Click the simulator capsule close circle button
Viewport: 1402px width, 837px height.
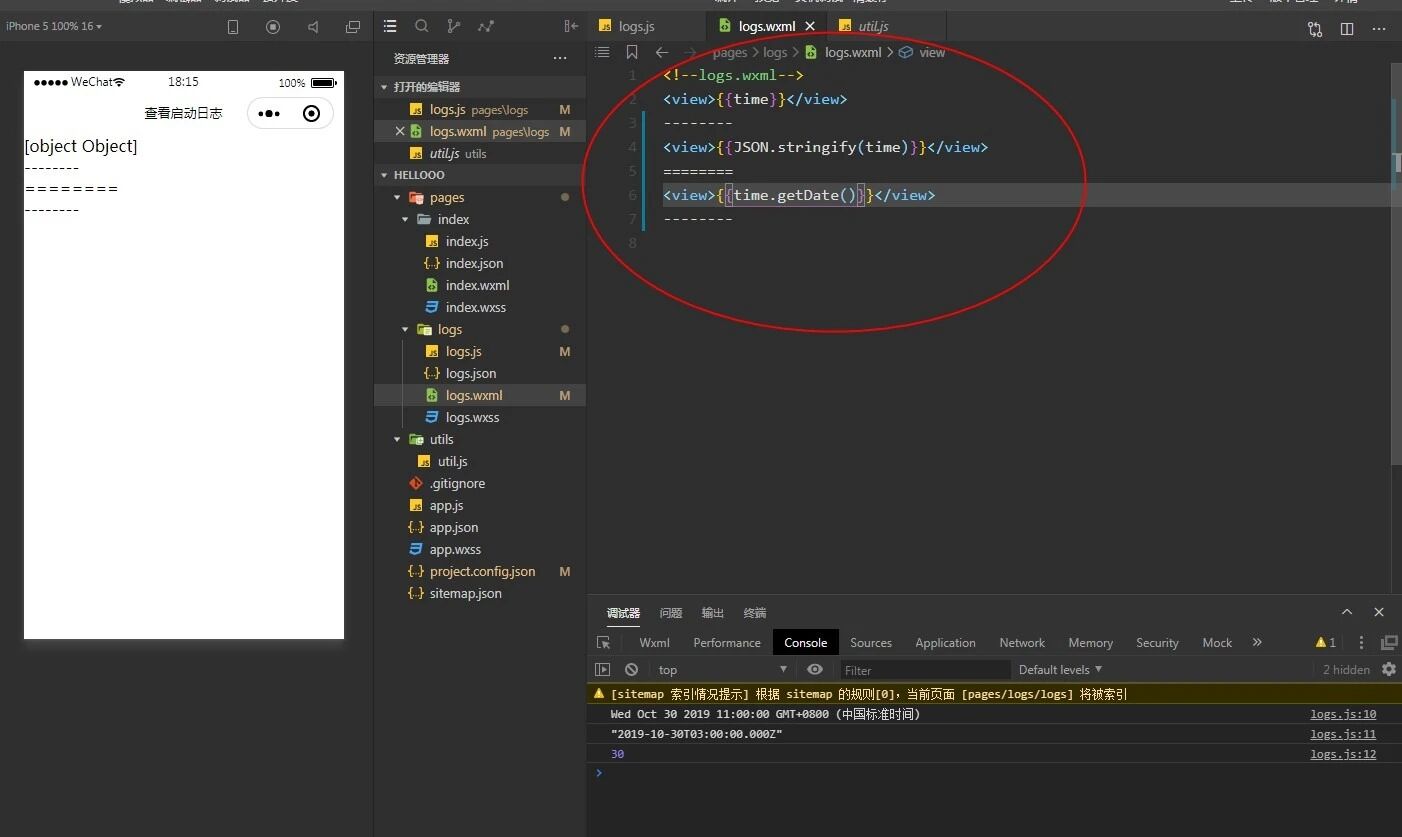(x=311, y=113)
